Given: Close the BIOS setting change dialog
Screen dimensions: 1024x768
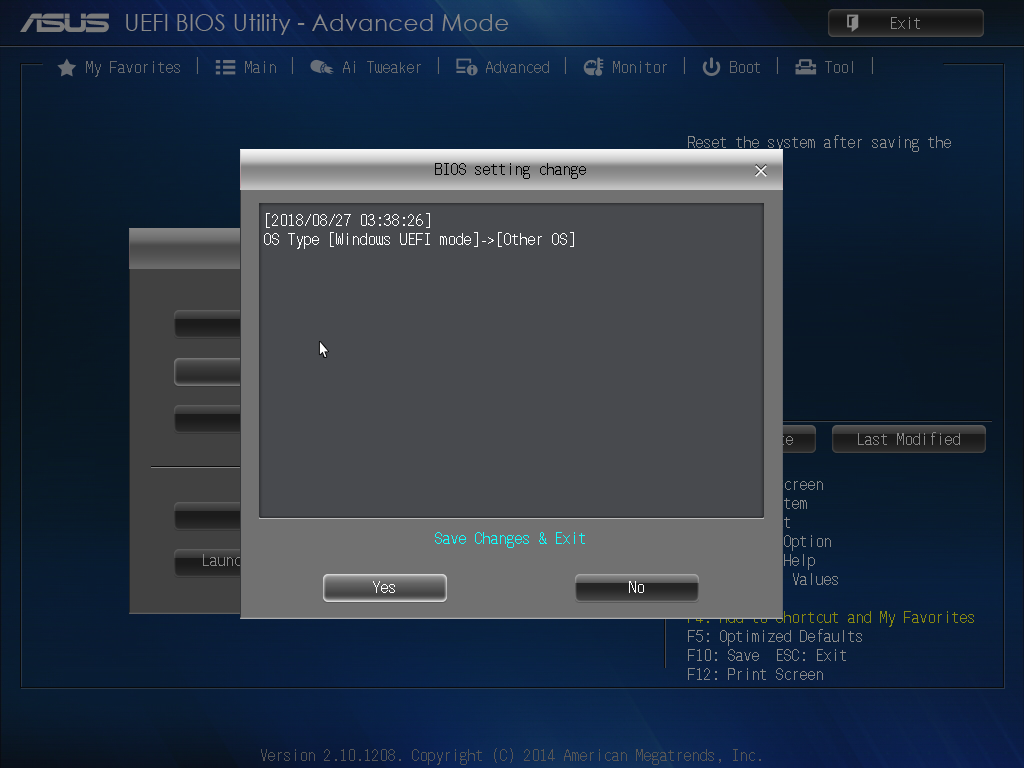Looking at the screenshot, I should pyautogui.click(x=761, y=170).
